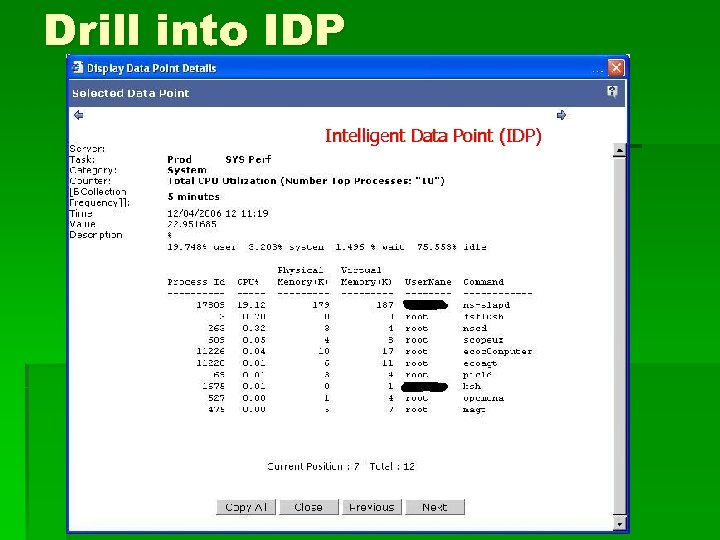720x540 pixels.
Task: Click the scrollbar up arrow
Action: pyautogui.click(x=619, y=150)
